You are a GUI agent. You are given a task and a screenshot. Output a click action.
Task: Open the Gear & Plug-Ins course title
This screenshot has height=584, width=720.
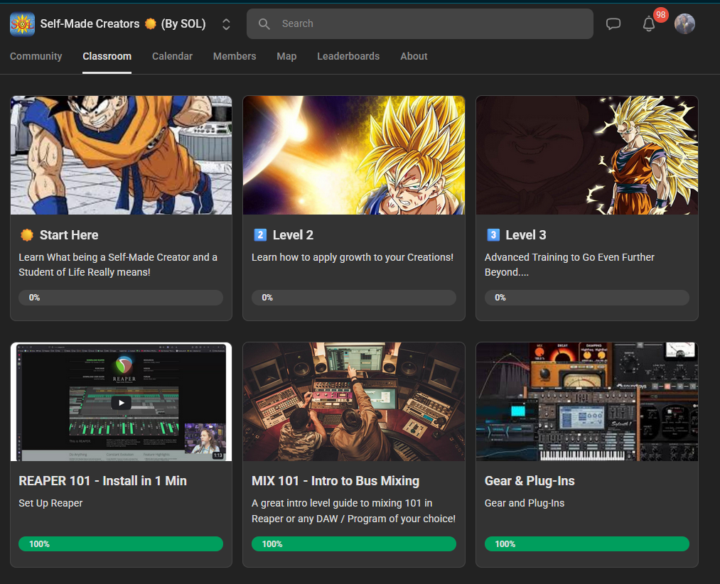point(529,481)
